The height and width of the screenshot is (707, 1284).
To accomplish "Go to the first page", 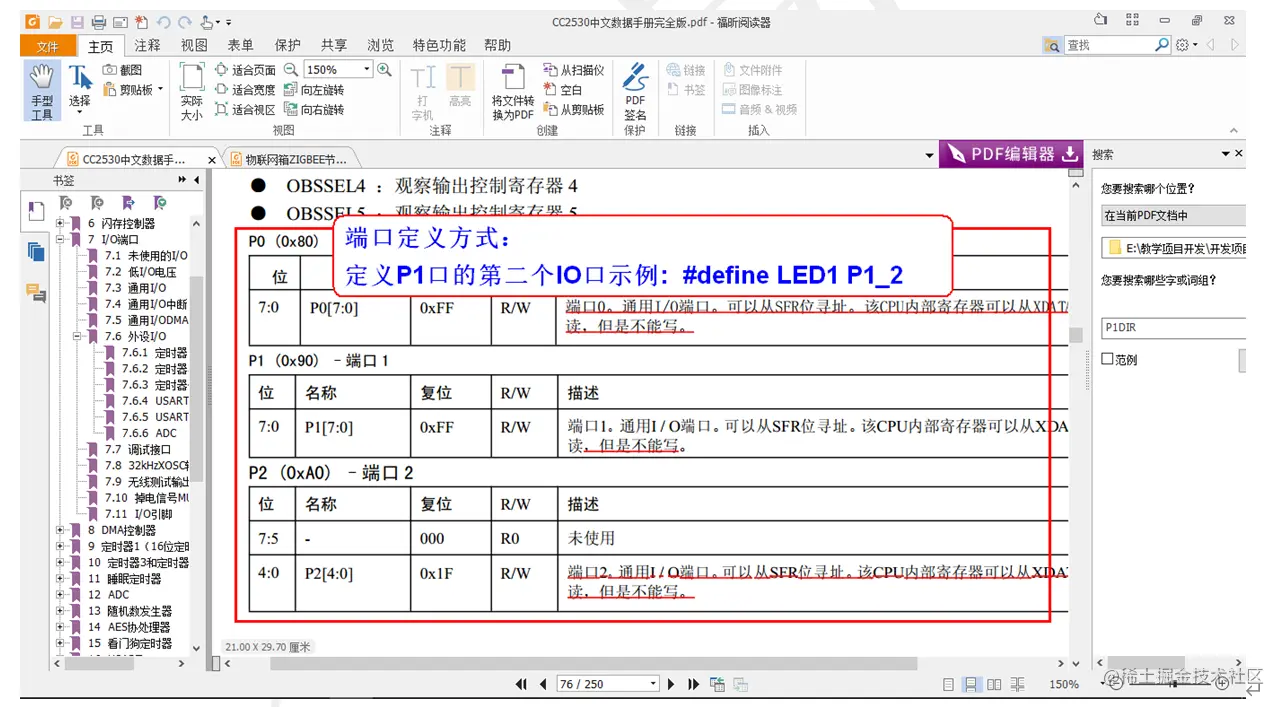I will click(x=521, y=684).
